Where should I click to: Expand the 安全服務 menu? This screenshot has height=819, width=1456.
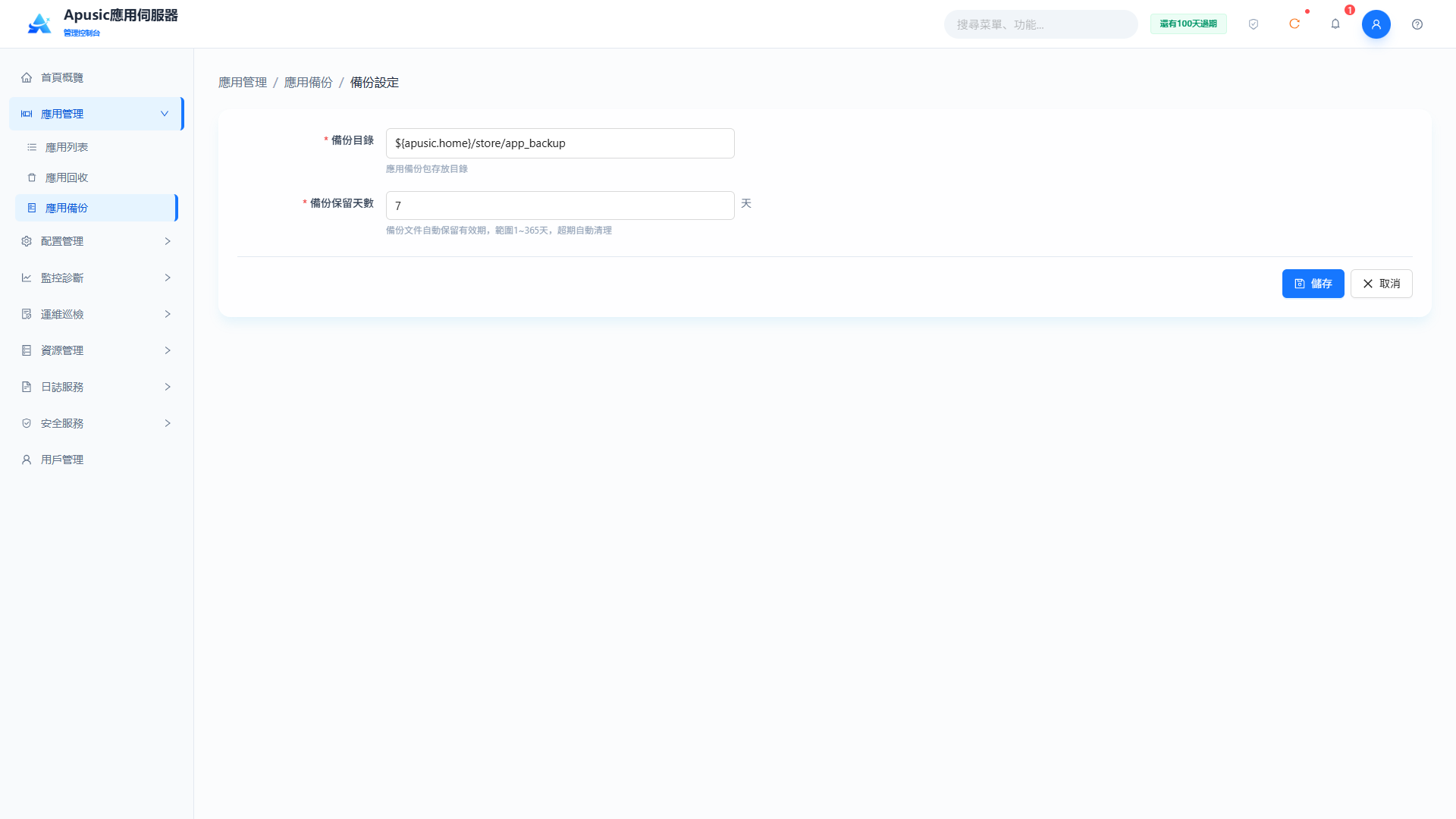coord(97,423)
